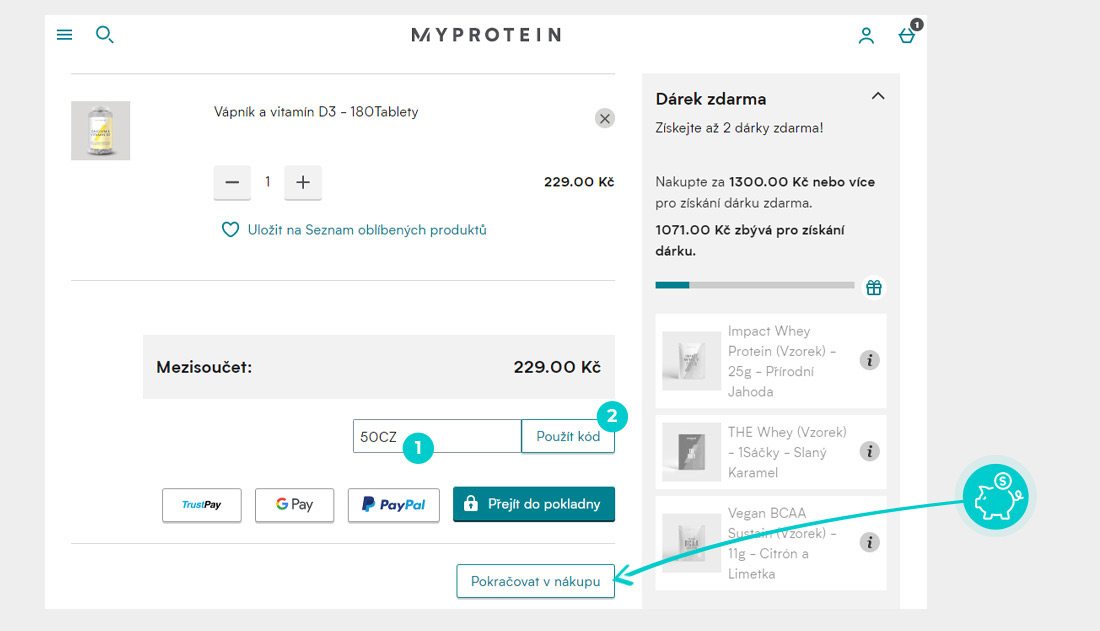This screenshot has width=1100, height=631.
Task: Show info for Impact Whey Protein sample
Action: coord(869,360)
